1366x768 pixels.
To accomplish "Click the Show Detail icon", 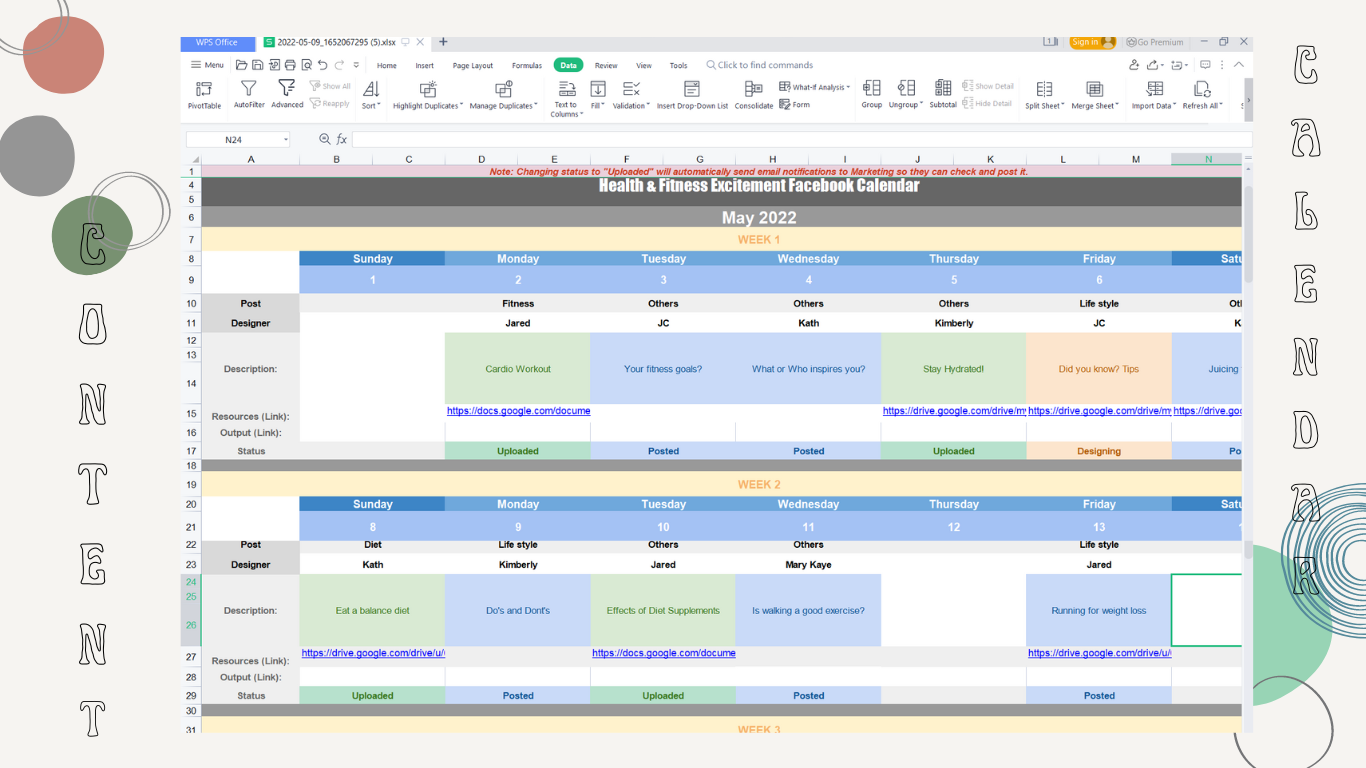I will 968,86.
